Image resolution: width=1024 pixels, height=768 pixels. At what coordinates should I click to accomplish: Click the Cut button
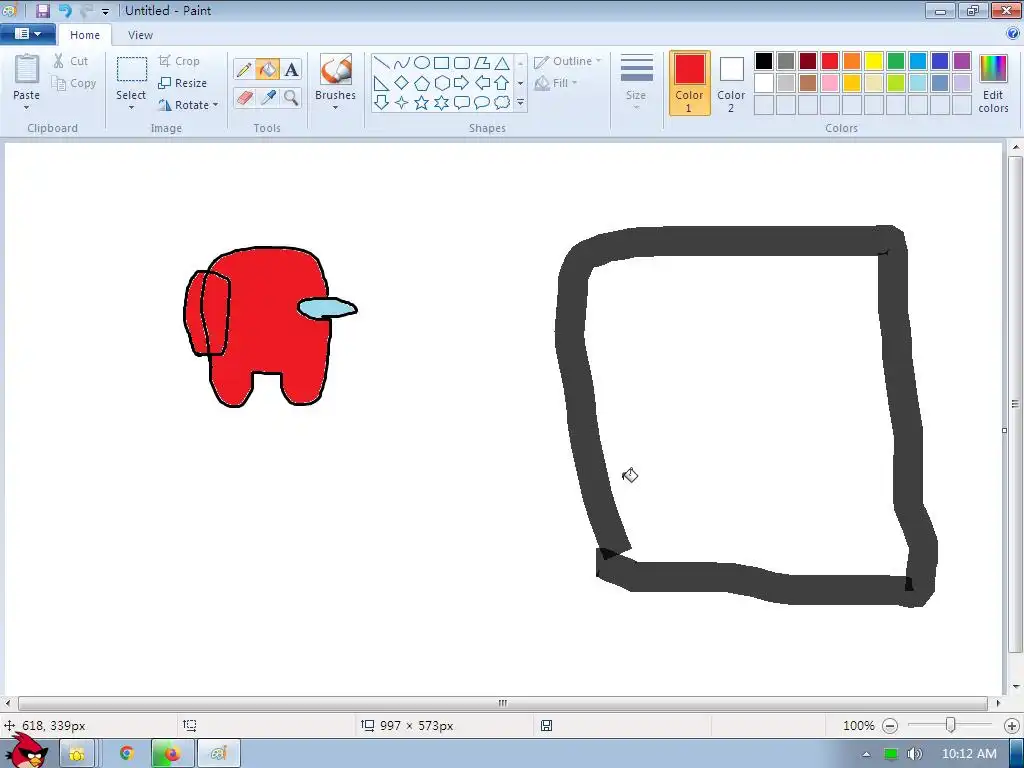pyautogui.click(x=71, y=61)
